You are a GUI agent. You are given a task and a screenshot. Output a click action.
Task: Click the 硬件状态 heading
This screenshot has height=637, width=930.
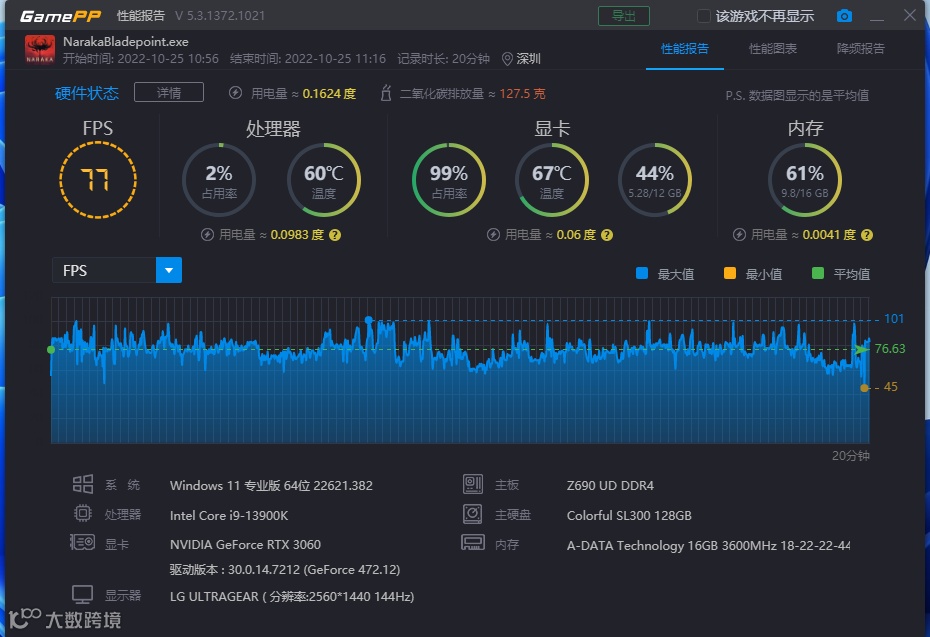87,93
